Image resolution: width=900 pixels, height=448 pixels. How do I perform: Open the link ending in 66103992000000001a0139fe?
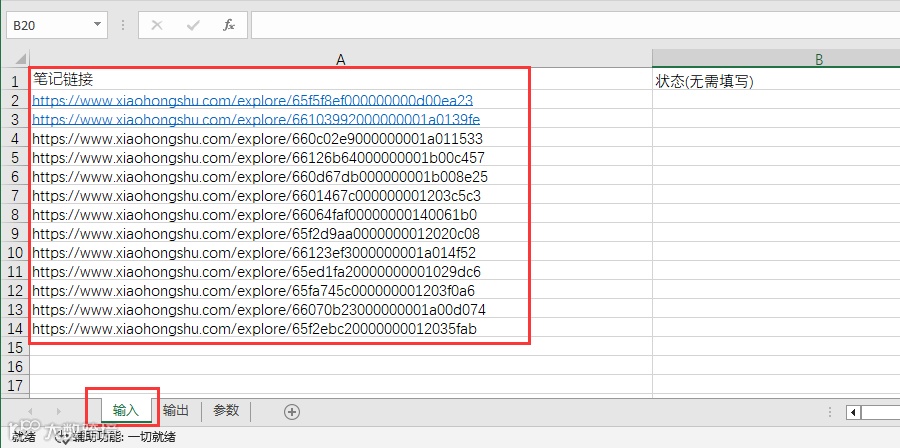pos(256,119)
